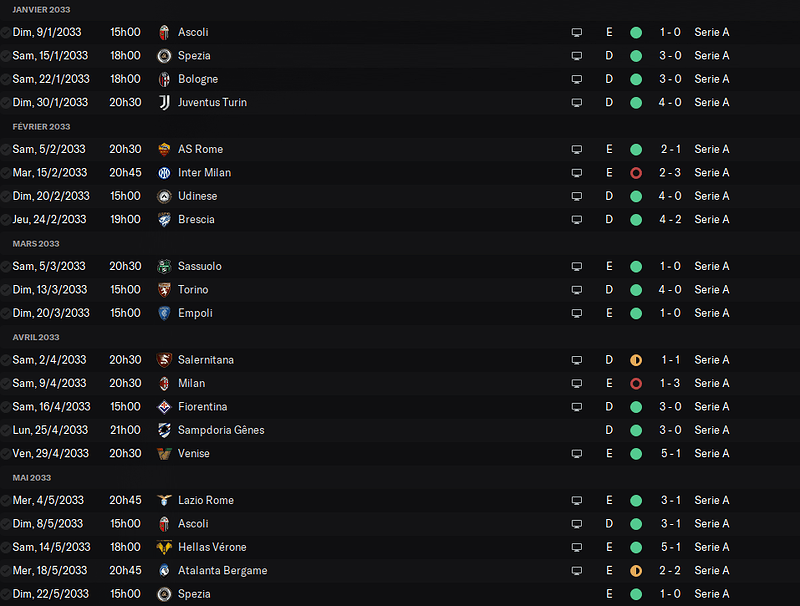800x606 pixels.
Task: Click the Sampdoria Gênes club crest
Action: coord(164,431)
